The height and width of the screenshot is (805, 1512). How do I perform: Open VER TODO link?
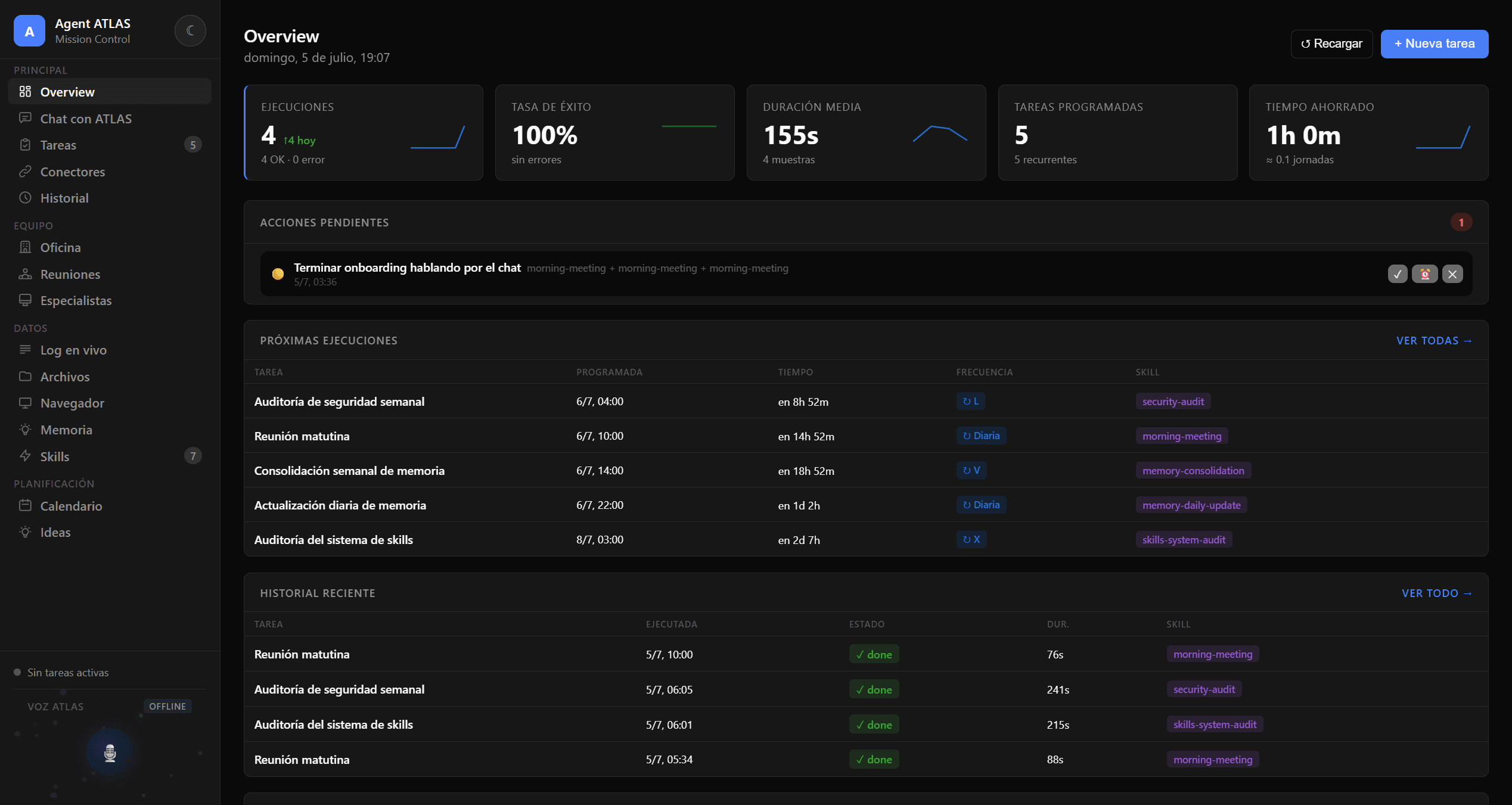pos(1436,593)
